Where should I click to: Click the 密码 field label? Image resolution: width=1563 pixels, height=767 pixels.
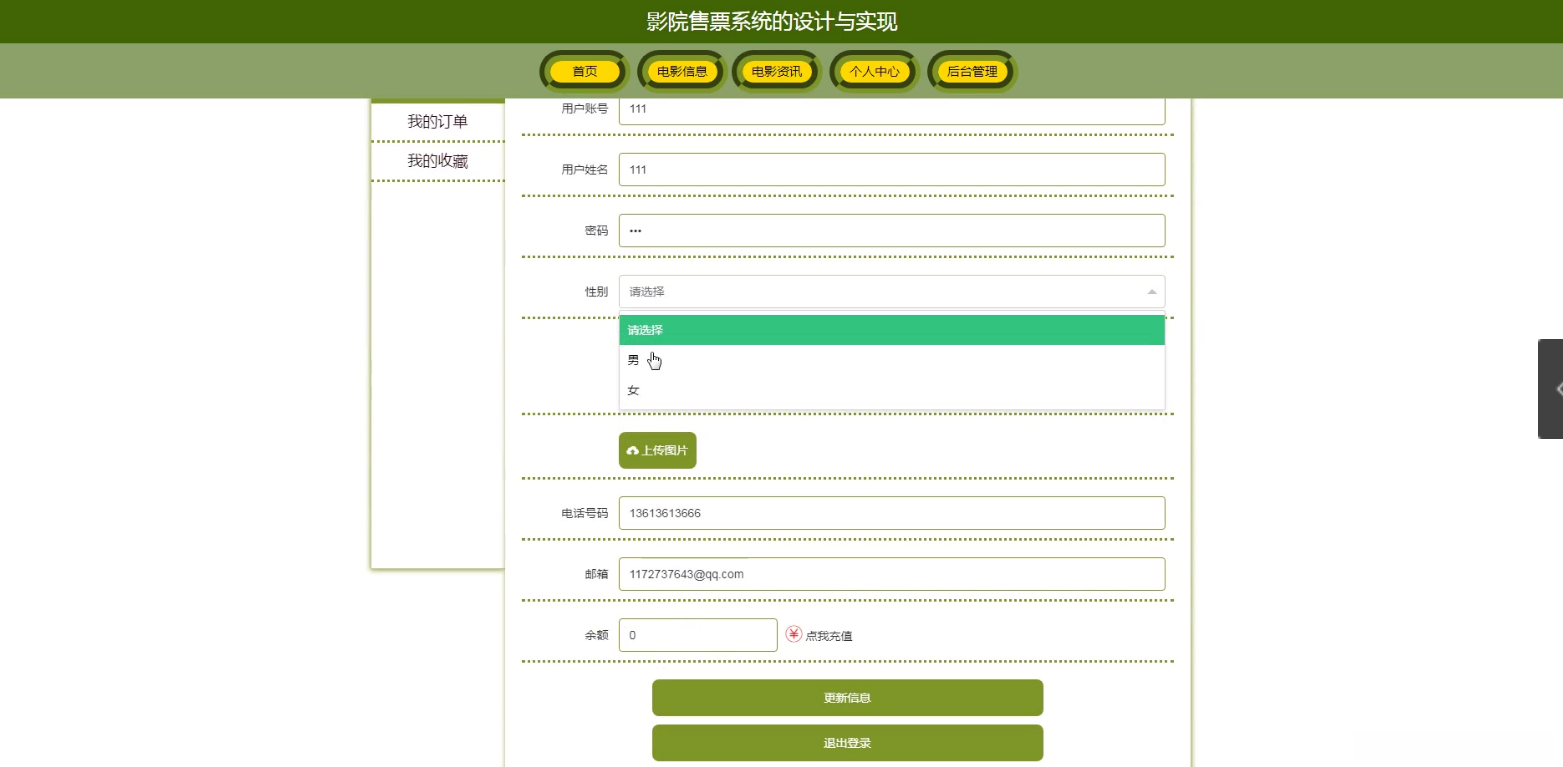[596, 230]
